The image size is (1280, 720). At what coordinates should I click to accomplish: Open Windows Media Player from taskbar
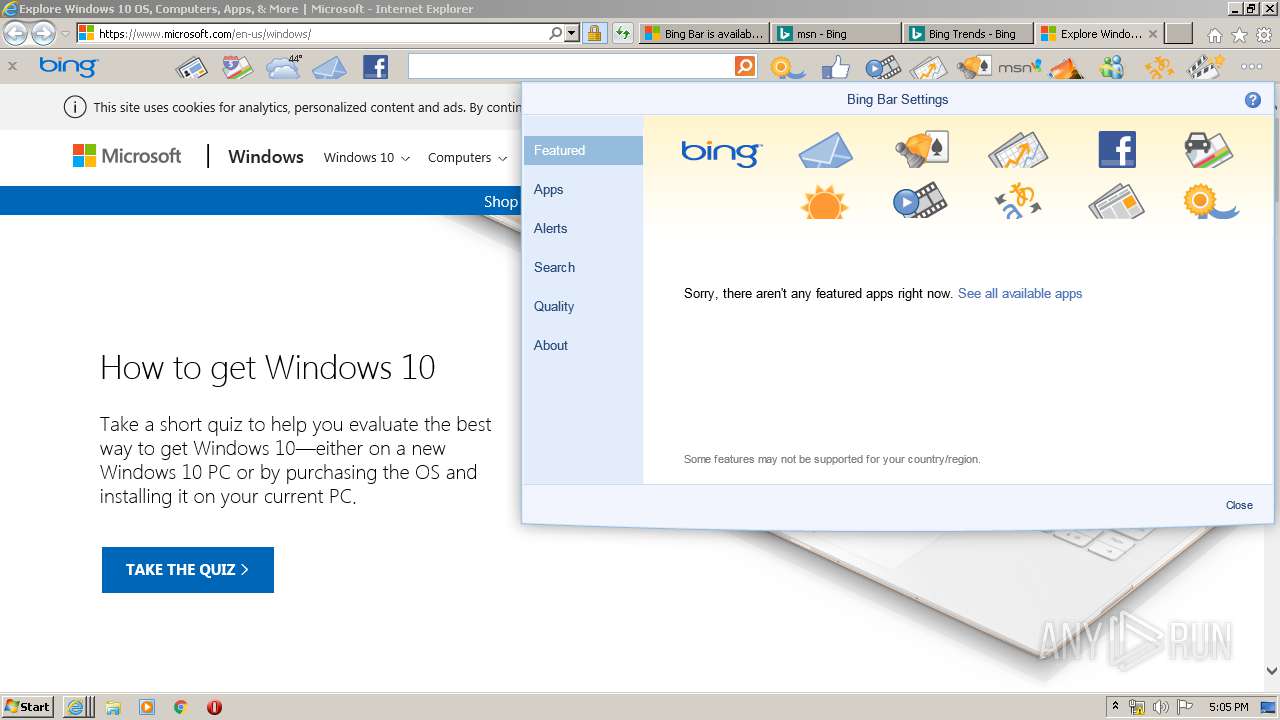tap(147, 707)
